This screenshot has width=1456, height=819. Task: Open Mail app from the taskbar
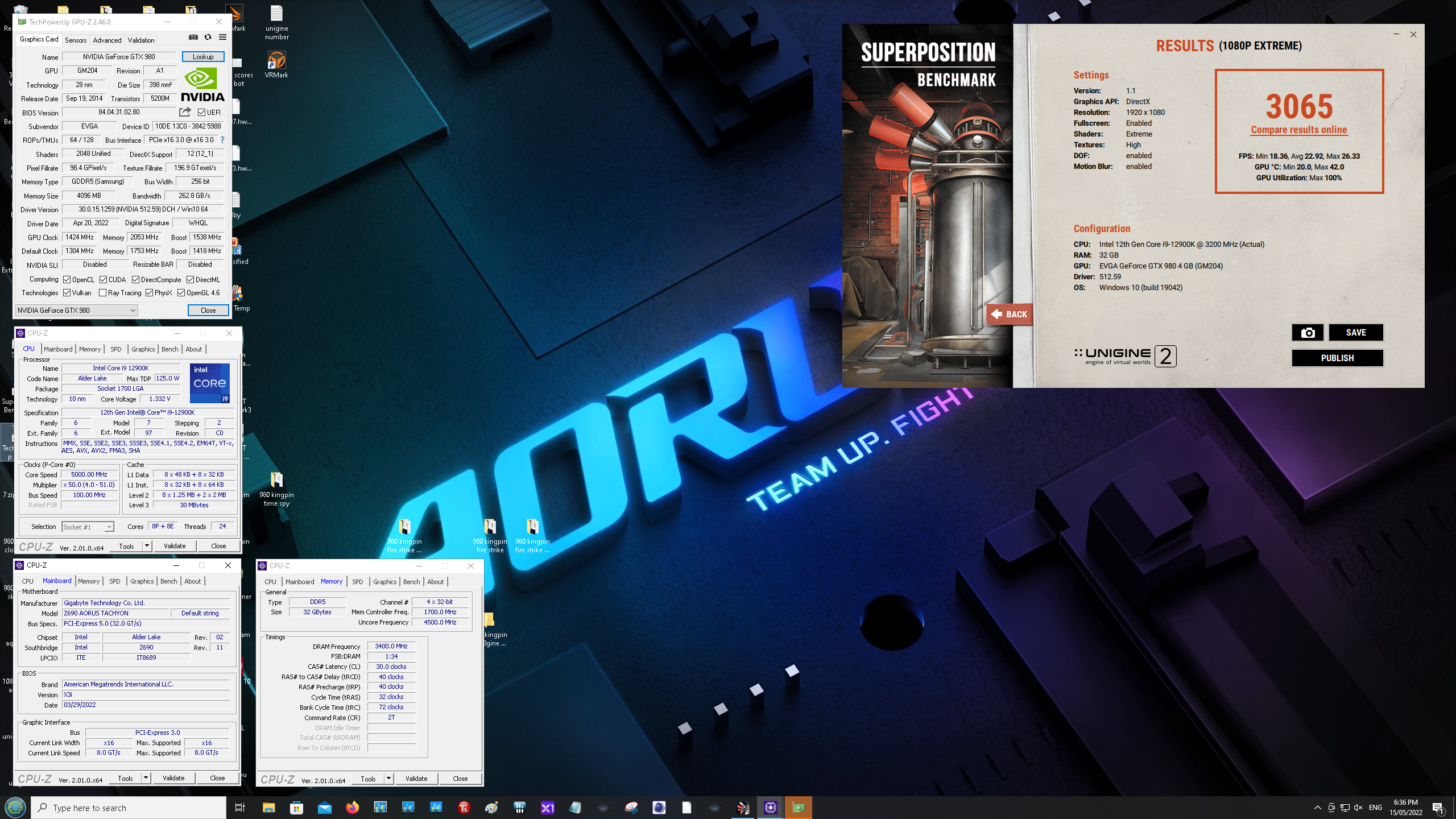point(324,808)
